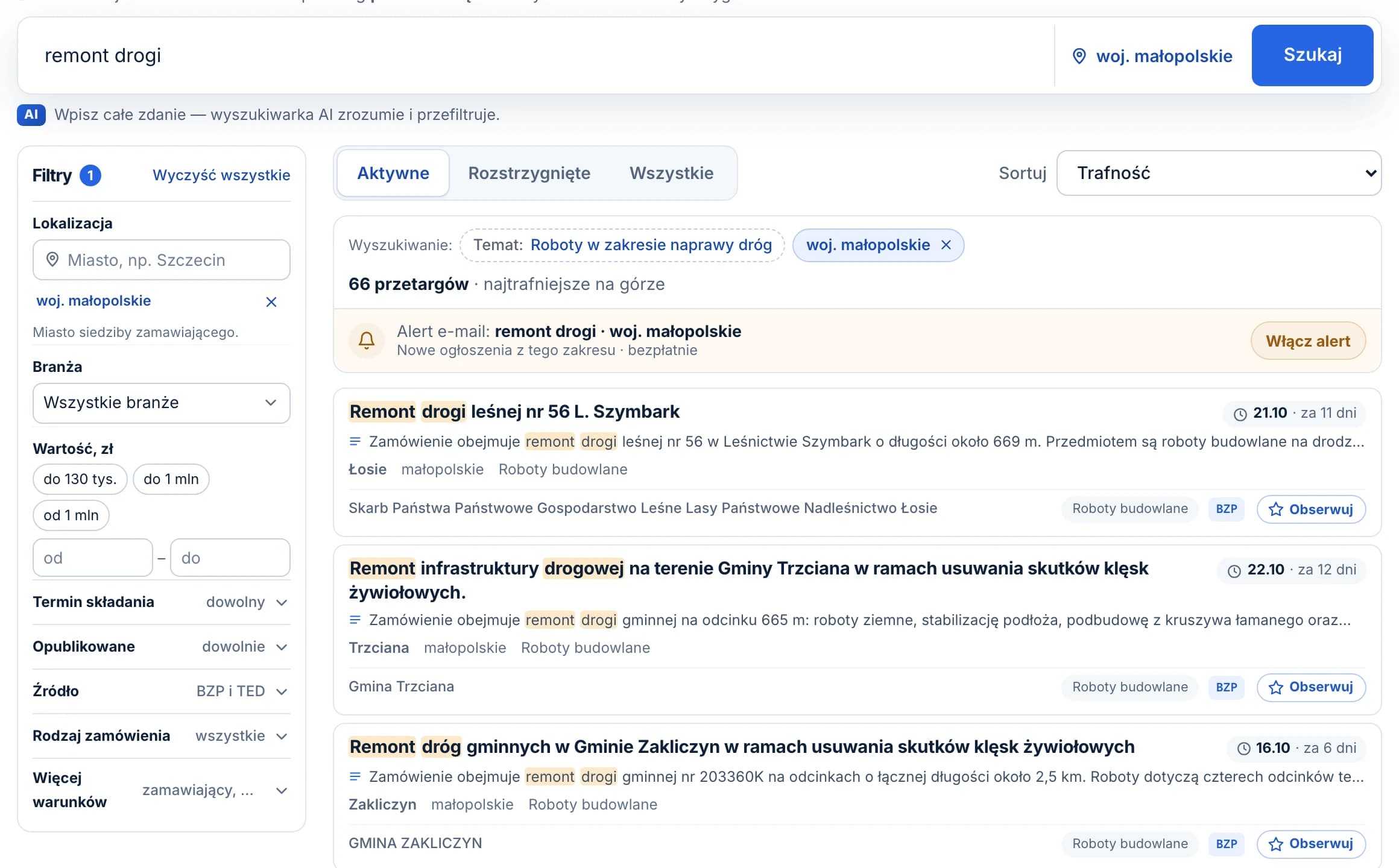This screenshot has width=1399, height=868.
Task: Click the bell alert icon
Action: [367, 341]
